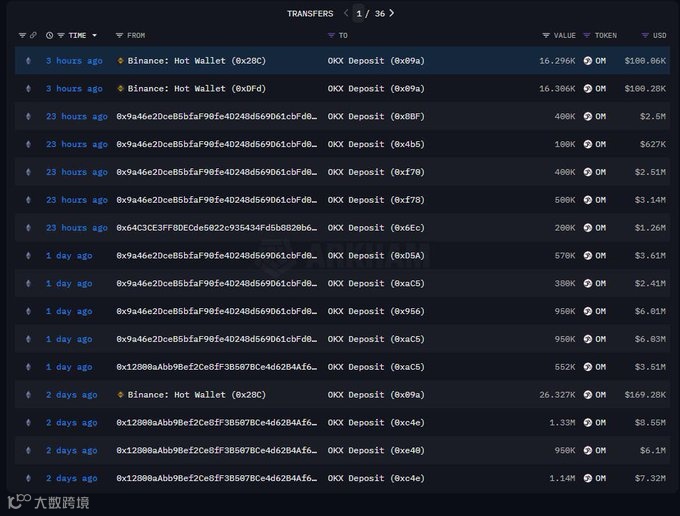Open OKX Deposit (0xe40) recipient
The height and width of the screenshot is (516, 680).
pyautogui.click(x=376, y=451)
